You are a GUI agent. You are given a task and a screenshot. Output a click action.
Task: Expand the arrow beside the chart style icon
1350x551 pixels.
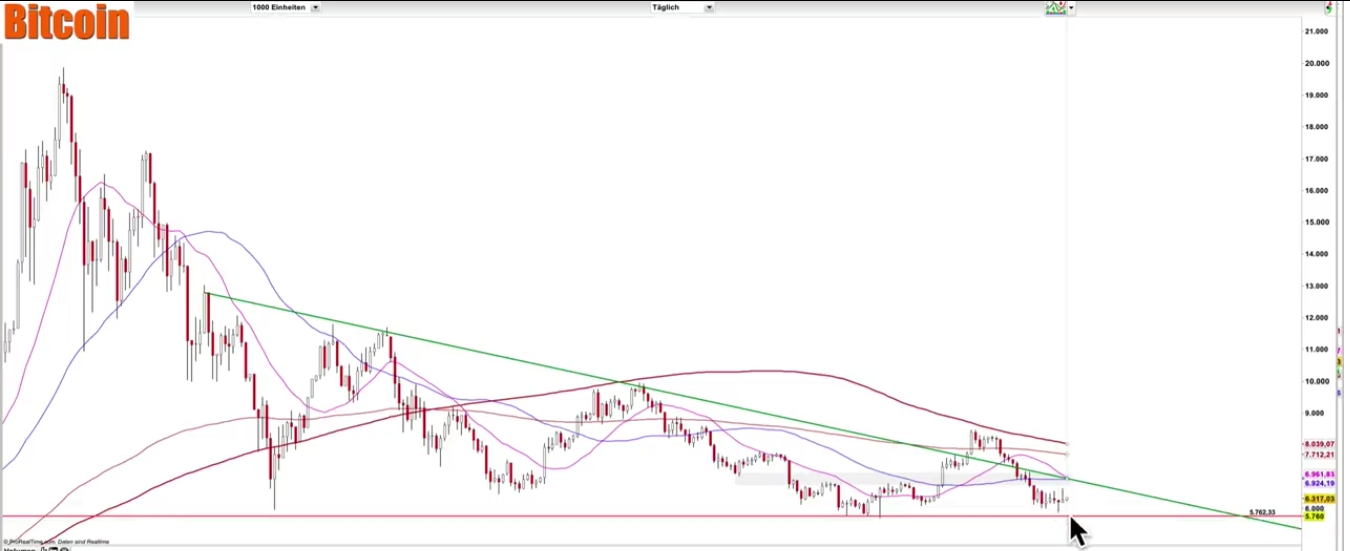coord(1071,8)
